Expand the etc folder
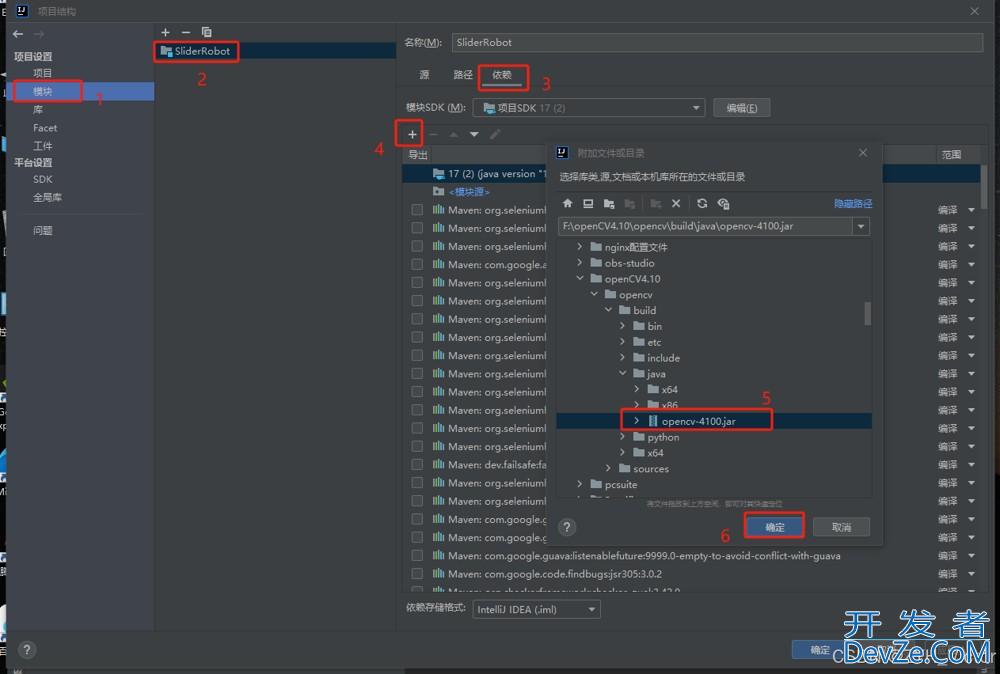1000x674 pixels. pos(622,342)
